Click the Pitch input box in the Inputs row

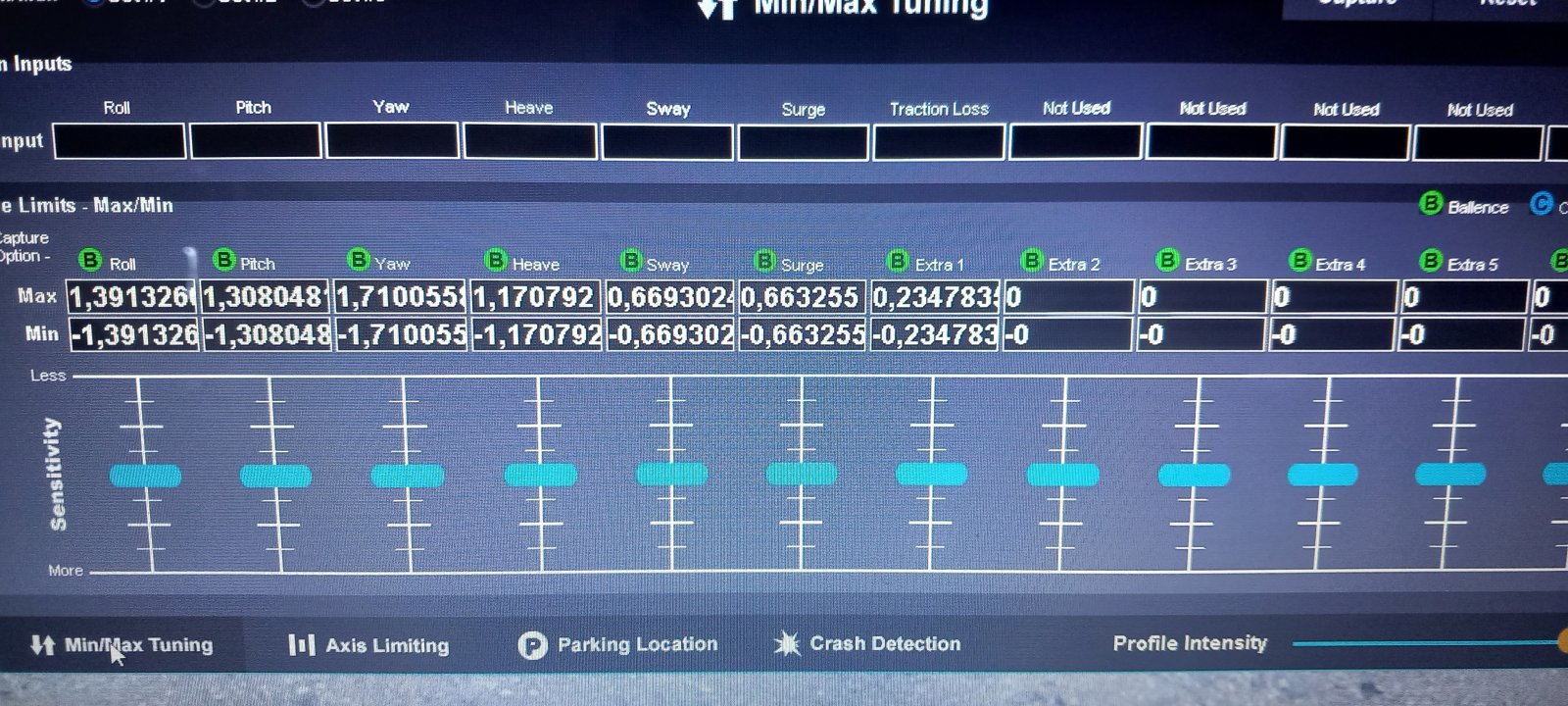[x=256, y=141]
